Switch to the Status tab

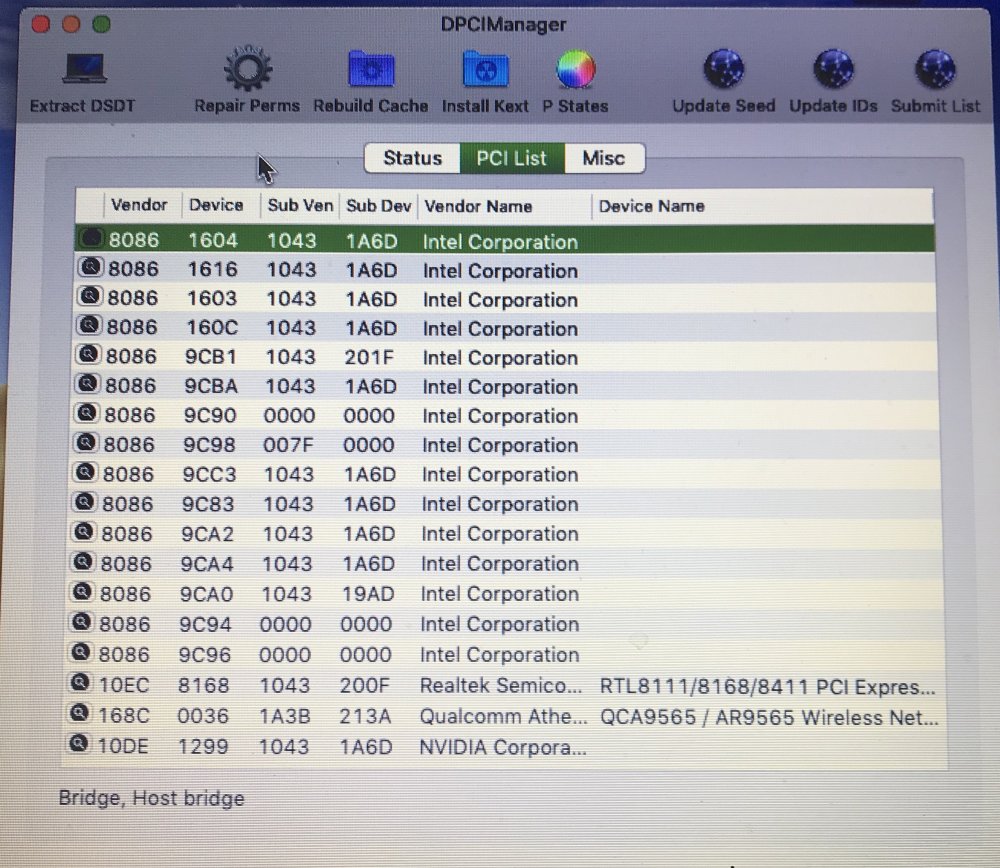[413, 158]
